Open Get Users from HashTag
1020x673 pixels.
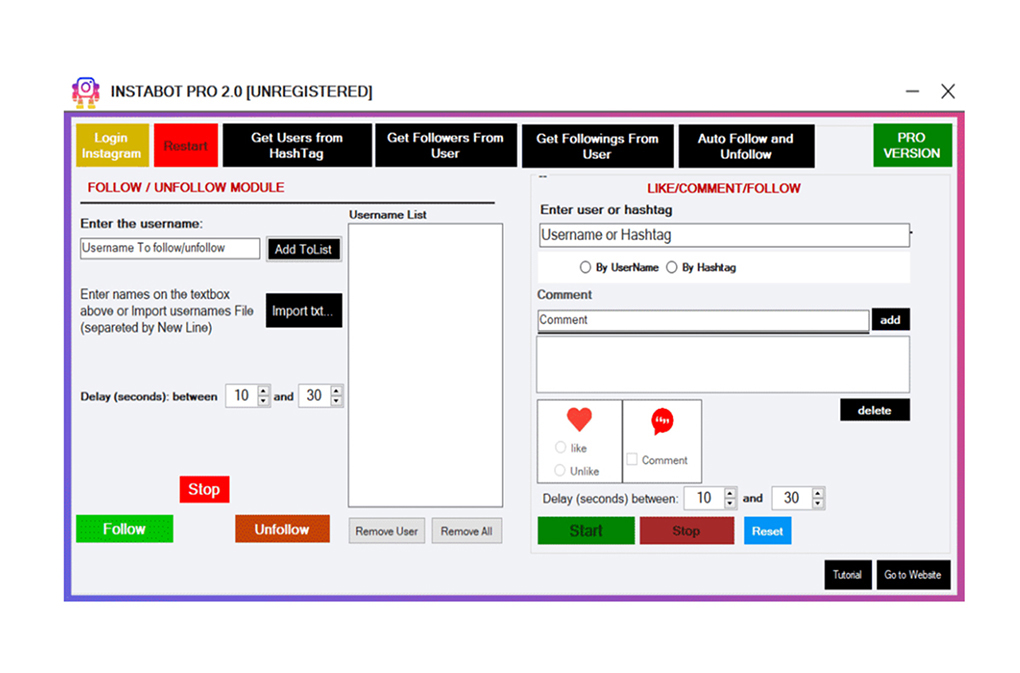coord(297,146)
